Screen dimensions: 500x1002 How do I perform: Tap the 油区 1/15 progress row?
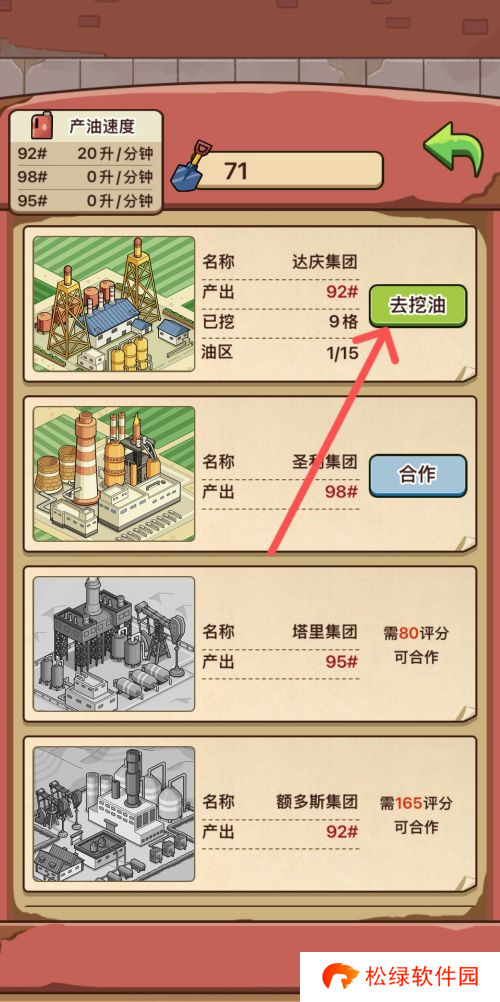tap(280, 352)
